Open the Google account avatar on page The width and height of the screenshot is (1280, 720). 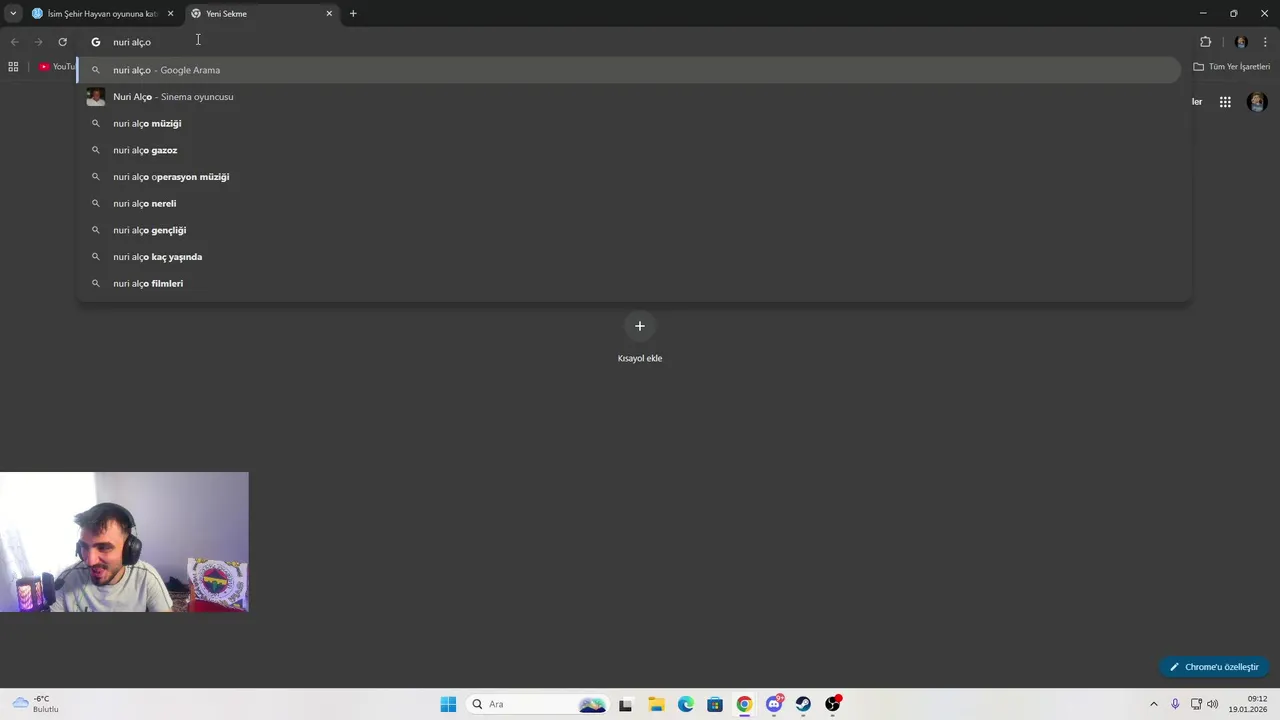pos(1258,102)
